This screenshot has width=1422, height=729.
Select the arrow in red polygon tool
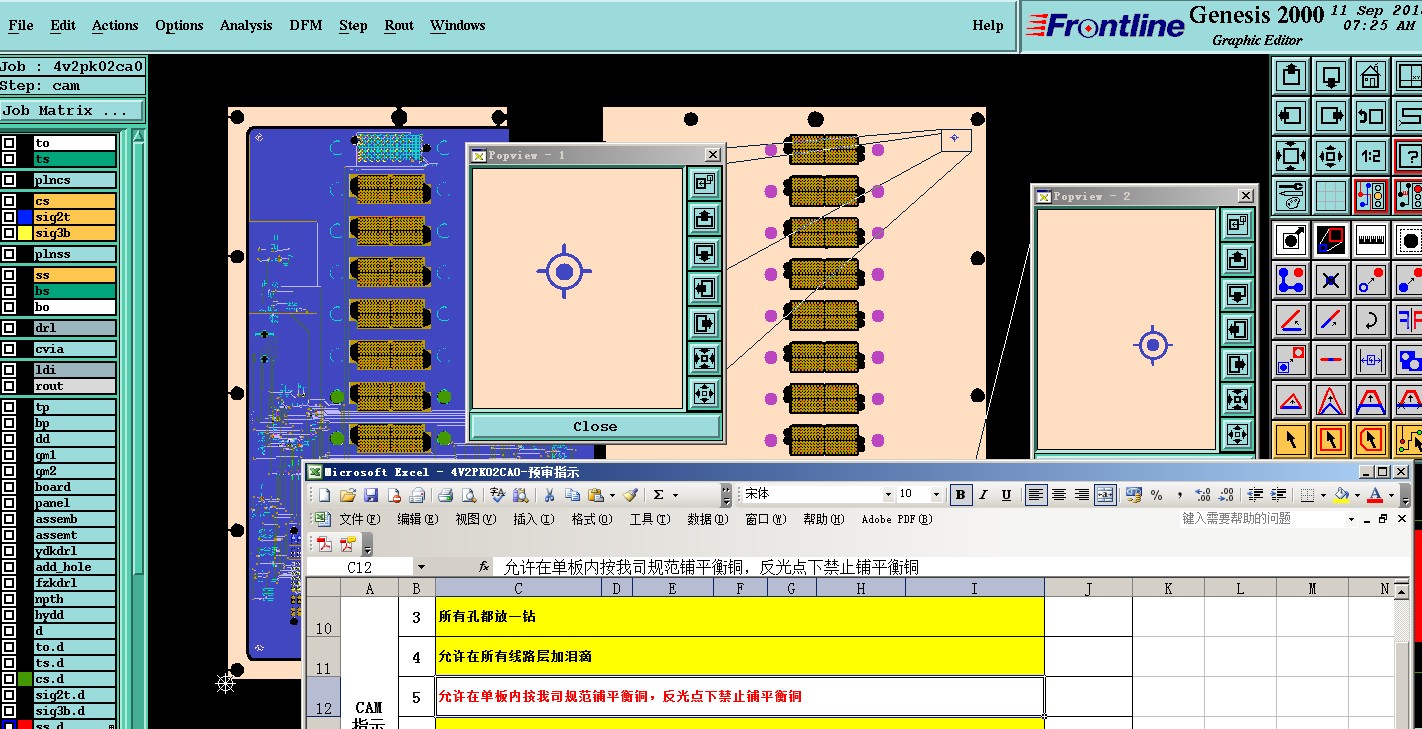pos(1371,439)
